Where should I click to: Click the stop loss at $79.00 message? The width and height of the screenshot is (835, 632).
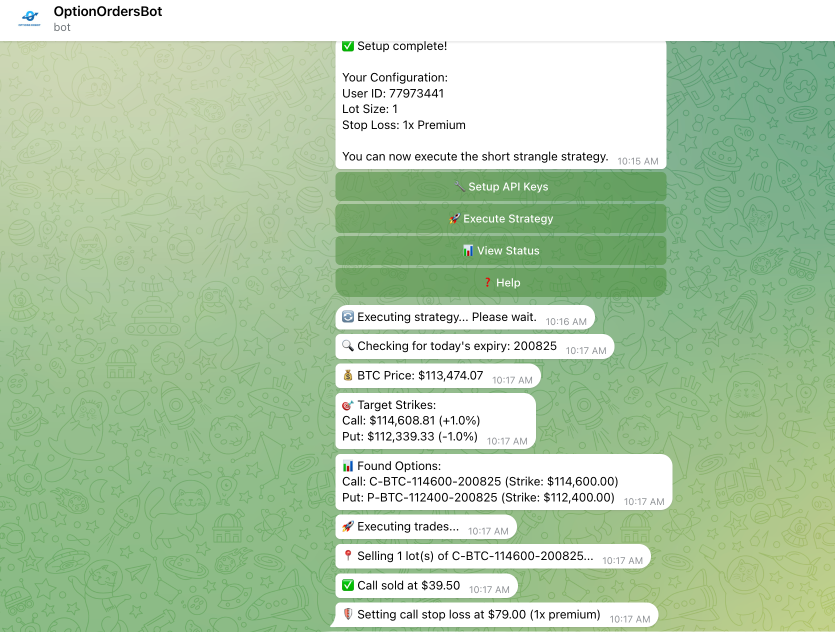[494, 615]
